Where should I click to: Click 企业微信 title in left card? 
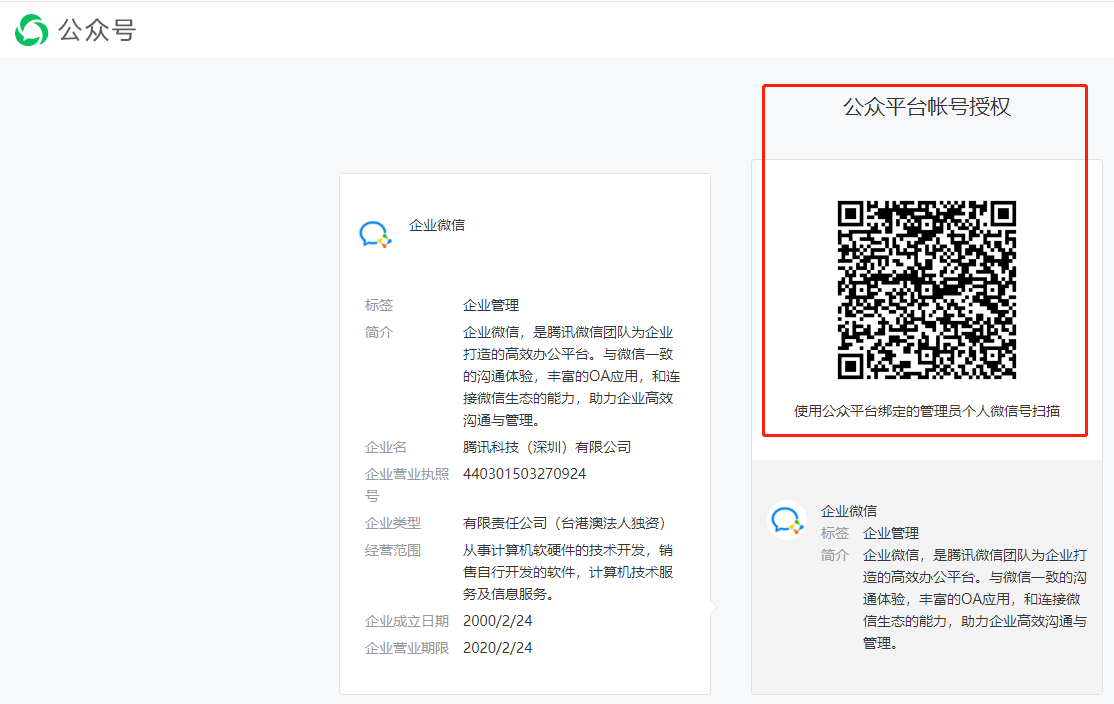click(x=437, y=225)
